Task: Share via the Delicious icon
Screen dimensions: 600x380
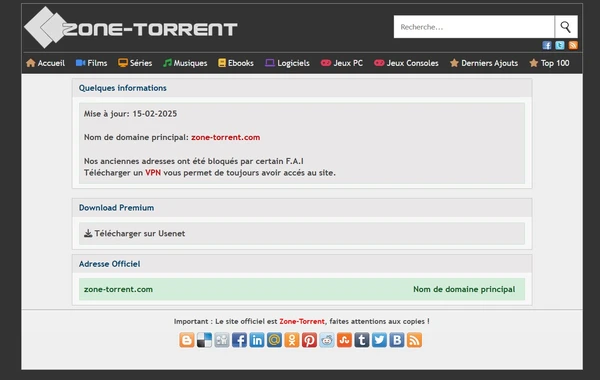Action: tap(204, 340)
